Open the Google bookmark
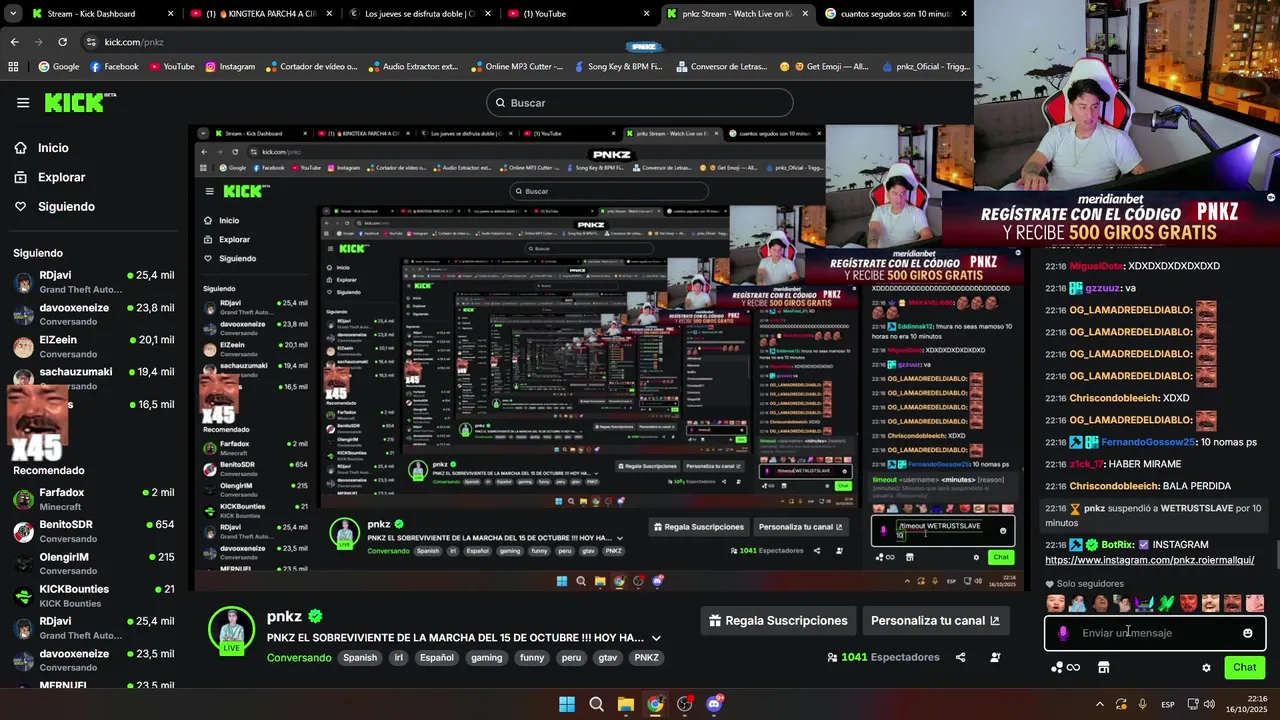This screenshot has width=1280, height=720. click(59, 67)
